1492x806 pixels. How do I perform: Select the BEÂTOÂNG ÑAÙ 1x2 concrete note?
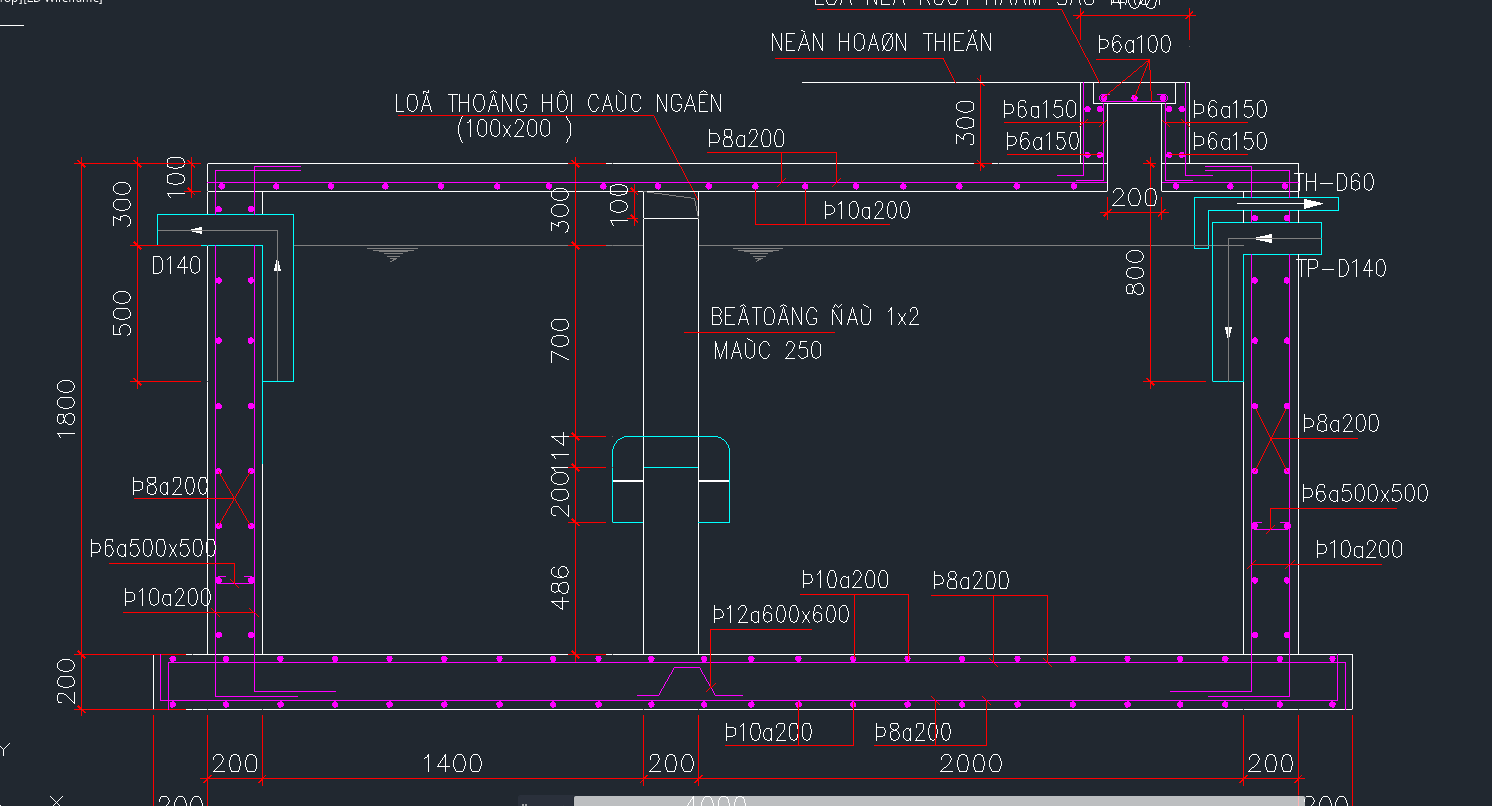point(815,318)
